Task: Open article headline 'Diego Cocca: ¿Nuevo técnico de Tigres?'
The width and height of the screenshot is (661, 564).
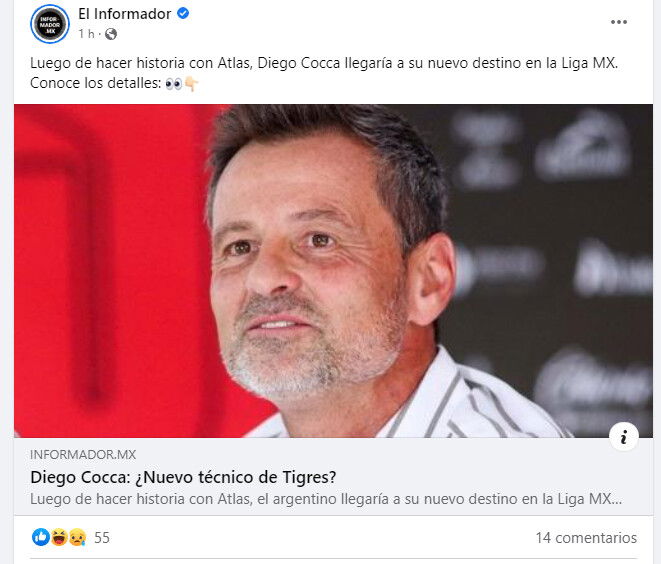Action: point(183,478)
